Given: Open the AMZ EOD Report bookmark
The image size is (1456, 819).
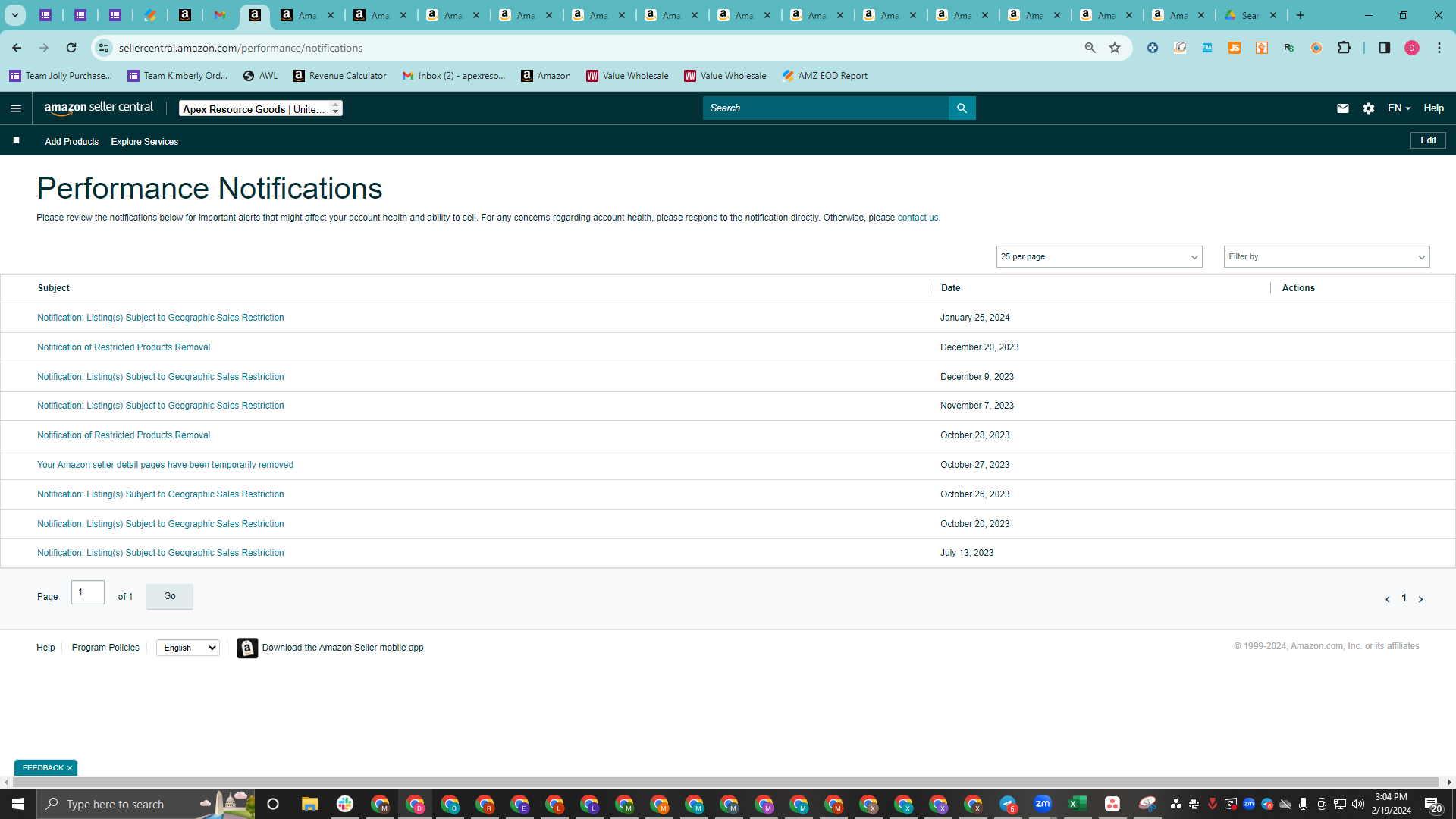Looking at the screenshot, I should (824, 76).
